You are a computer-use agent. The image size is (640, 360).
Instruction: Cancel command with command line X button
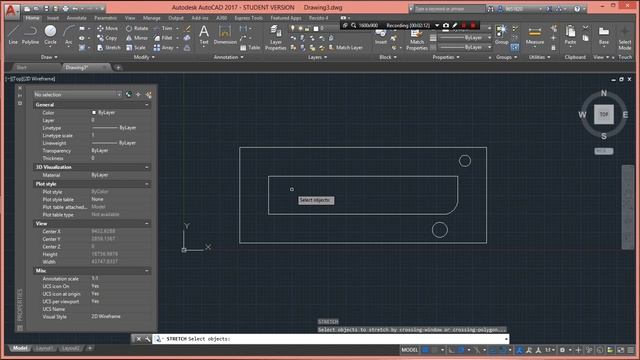139,339
